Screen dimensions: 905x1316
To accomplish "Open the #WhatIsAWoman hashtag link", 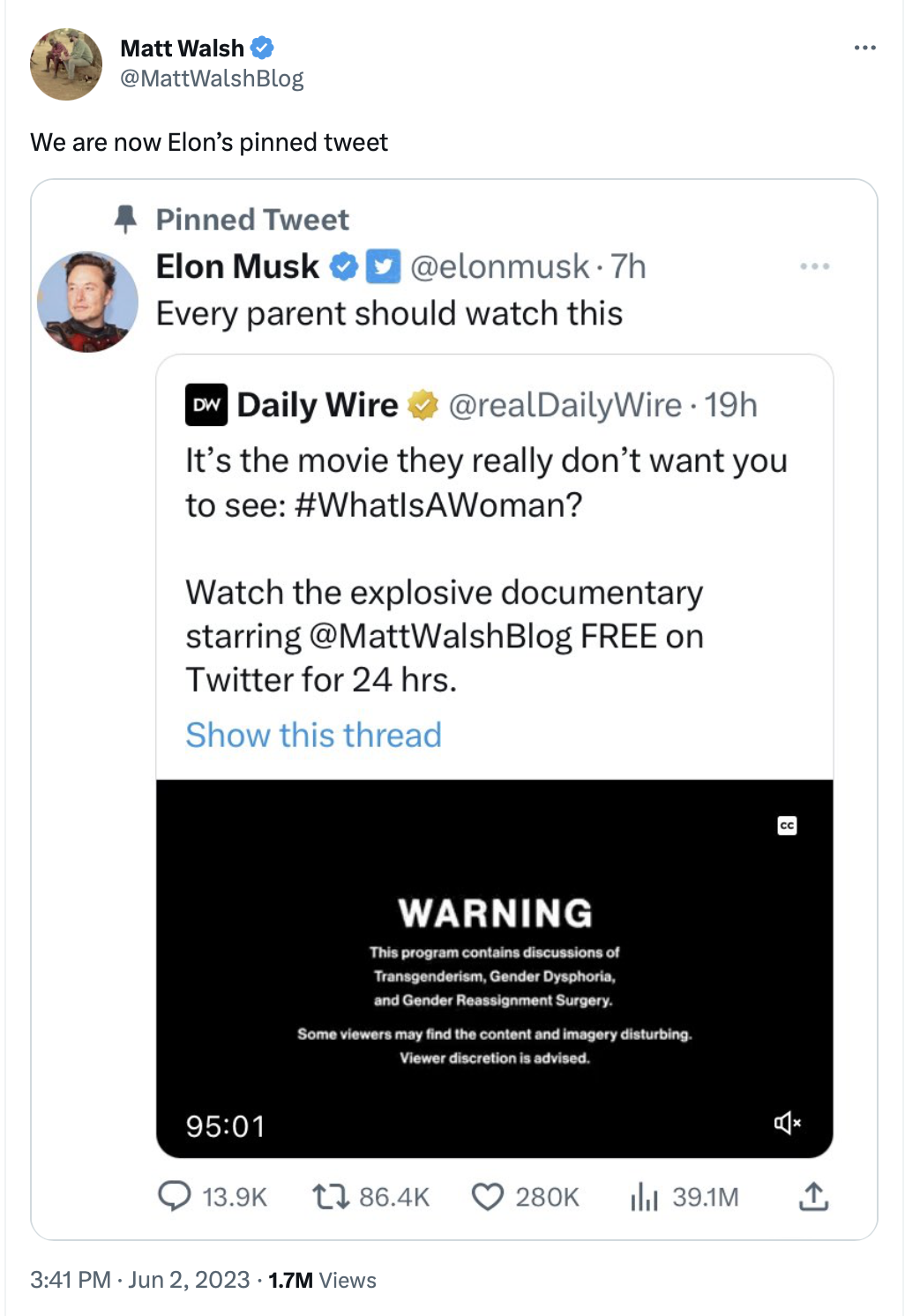I will click(438, 505).
